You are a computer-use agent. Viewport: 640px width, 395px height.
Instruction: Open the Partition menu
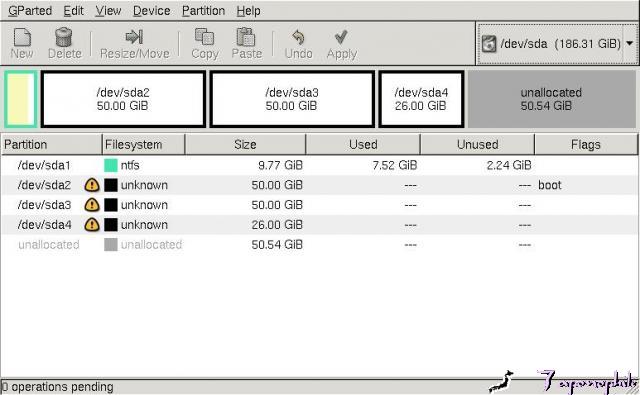pyautogui.click(x=203, y=11)
